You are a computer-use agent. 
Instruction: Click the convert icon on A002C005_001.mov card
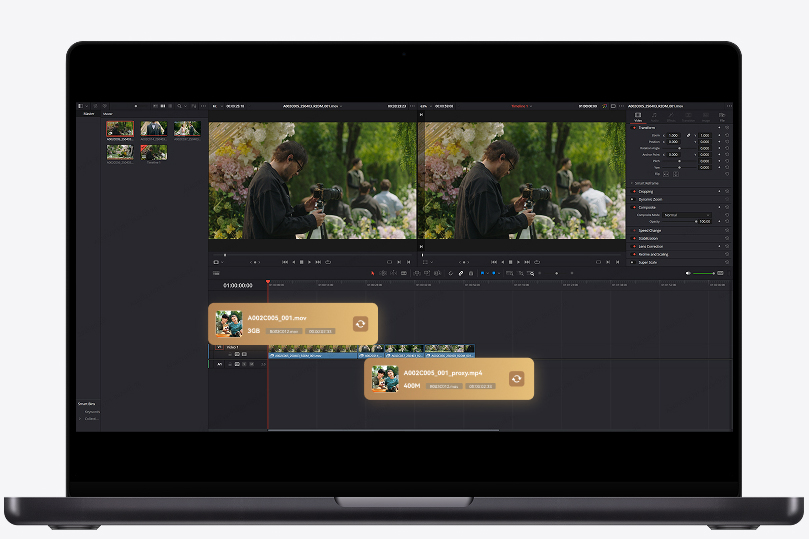point(360,323)
